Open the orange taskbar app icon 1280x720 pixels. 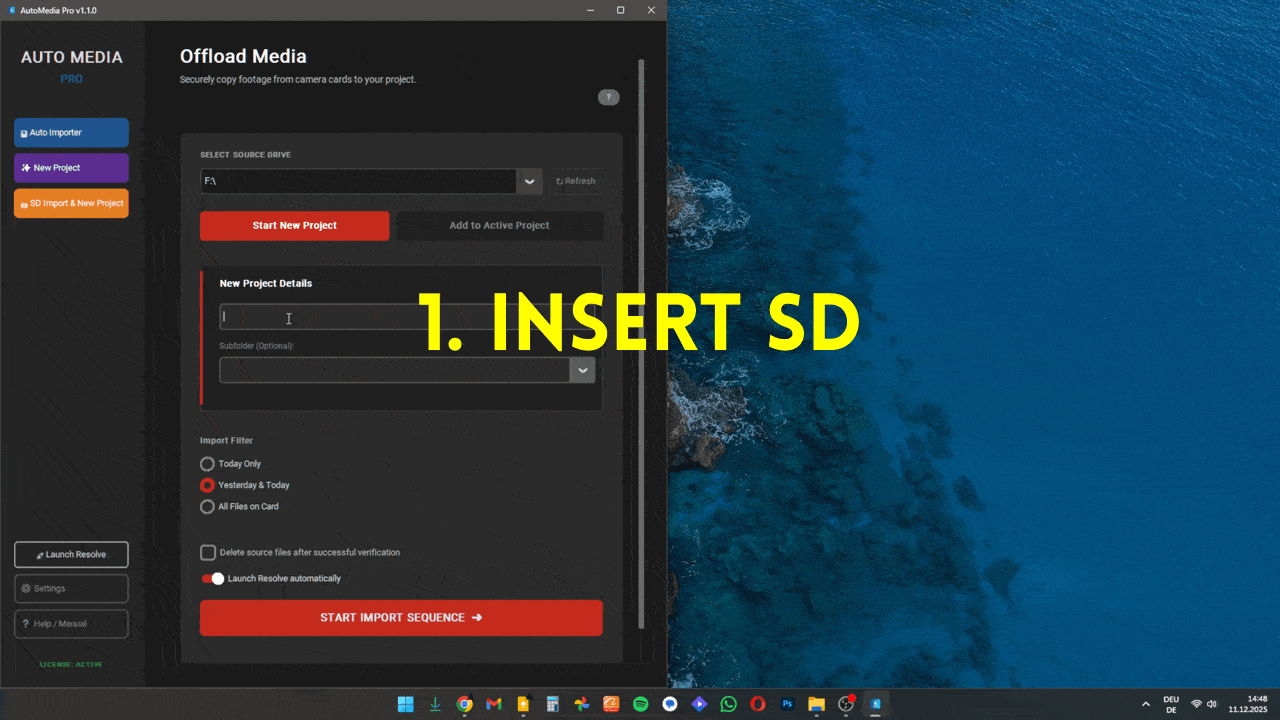[611, 704]
